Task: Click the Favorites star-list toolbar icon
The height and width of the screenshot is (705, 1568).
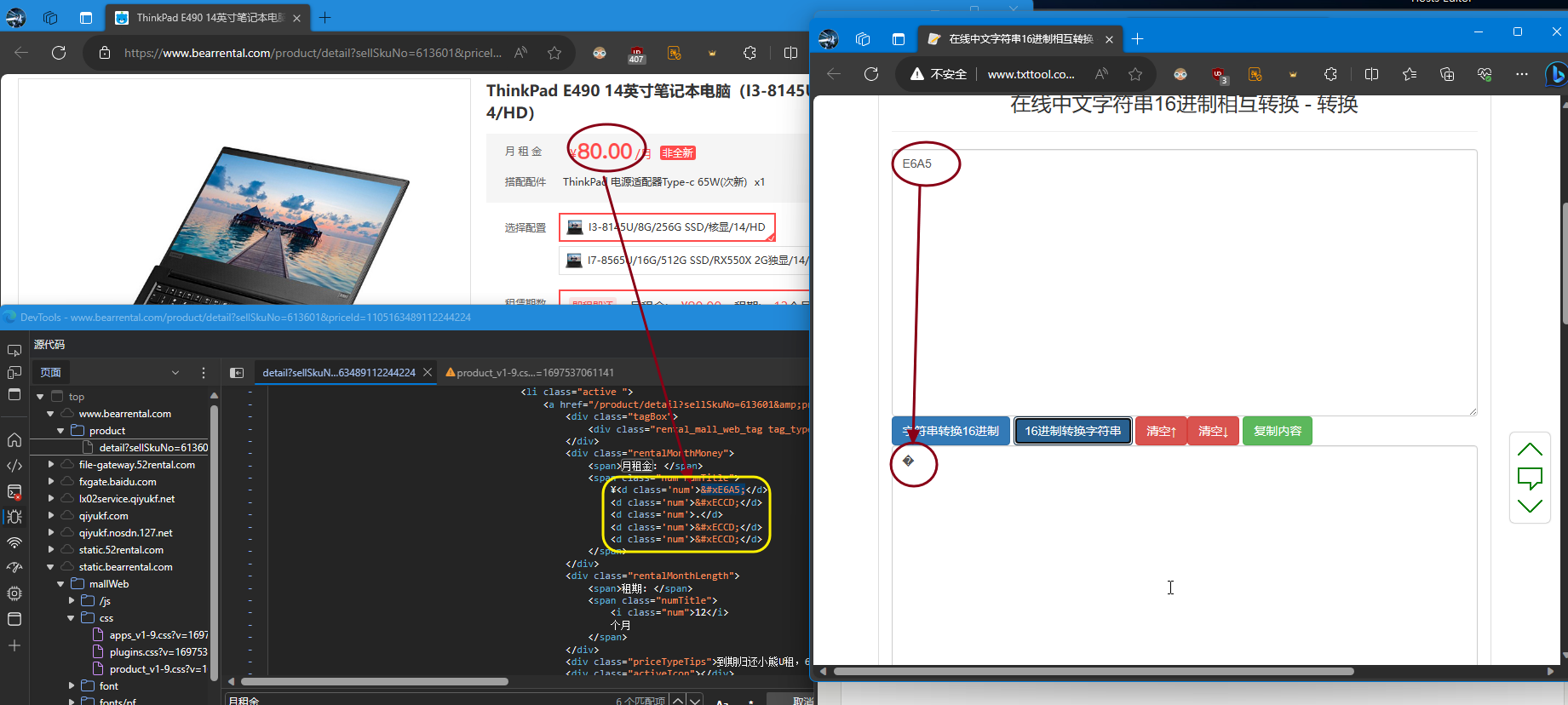Action: [1410, 75]
